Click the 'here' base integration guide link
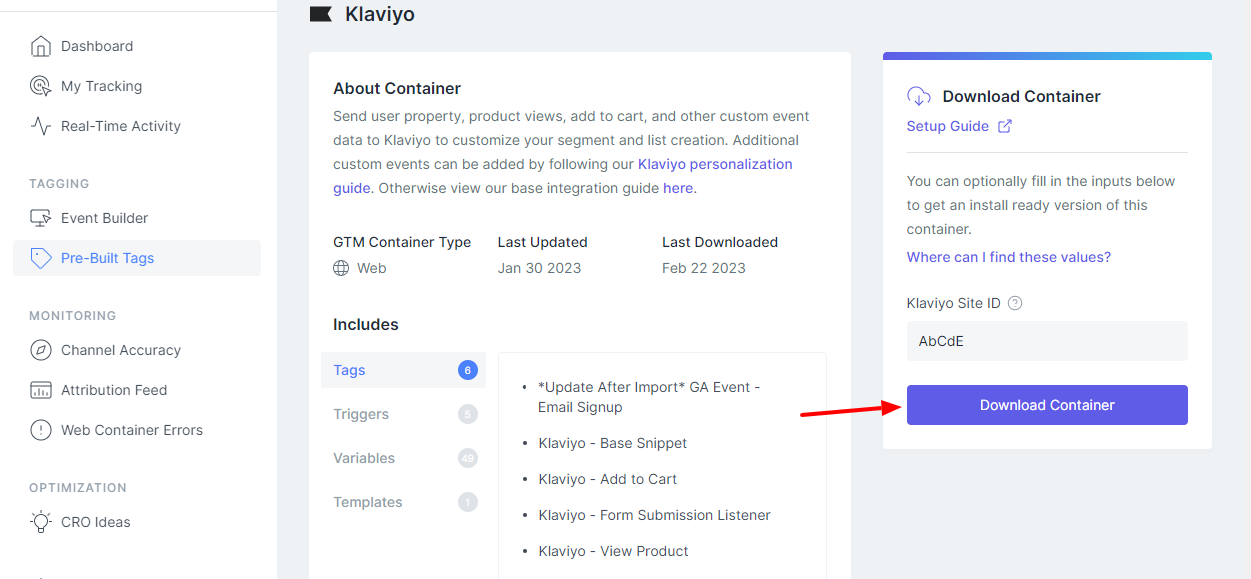Image resolution: width=1251 pixels, height=579 pixels. [678, 188]
